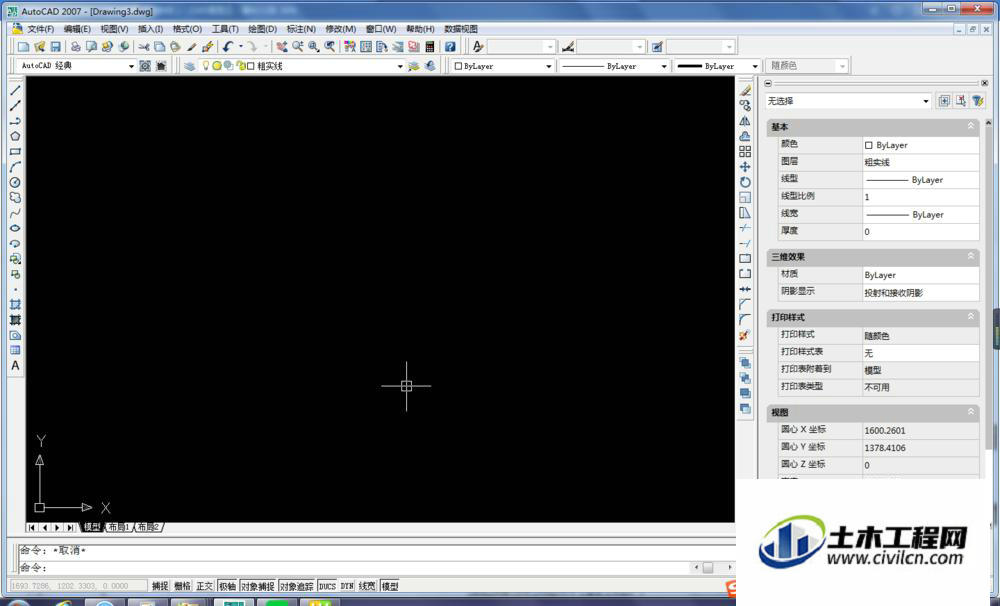Open the 文件(F) menu
This screenshot has width=1000, height=606.
pyautogui.click(x=41, y=29)
